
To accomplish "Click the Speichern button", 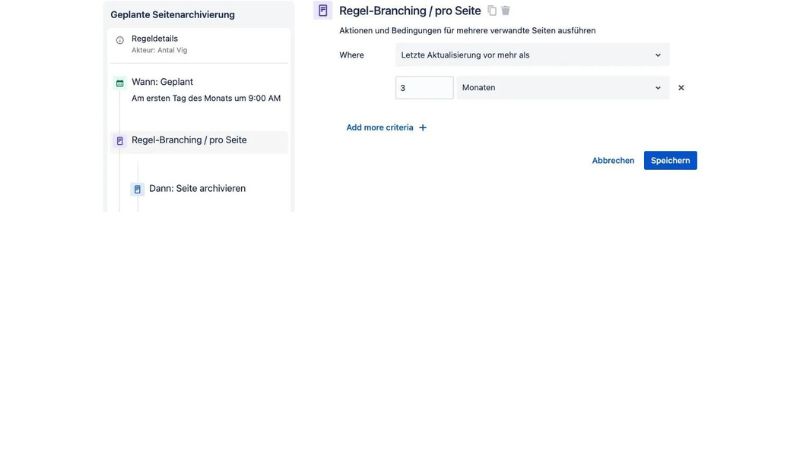I will pos(670,160).
